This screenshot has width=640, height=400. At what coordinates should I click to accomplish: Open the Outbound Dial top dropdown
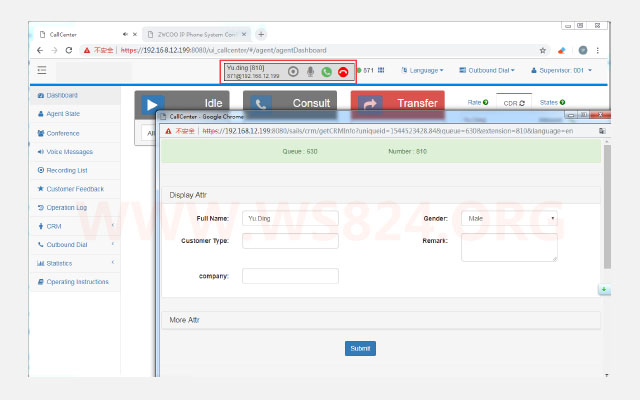pyautogui.click(x=487, y=70)
